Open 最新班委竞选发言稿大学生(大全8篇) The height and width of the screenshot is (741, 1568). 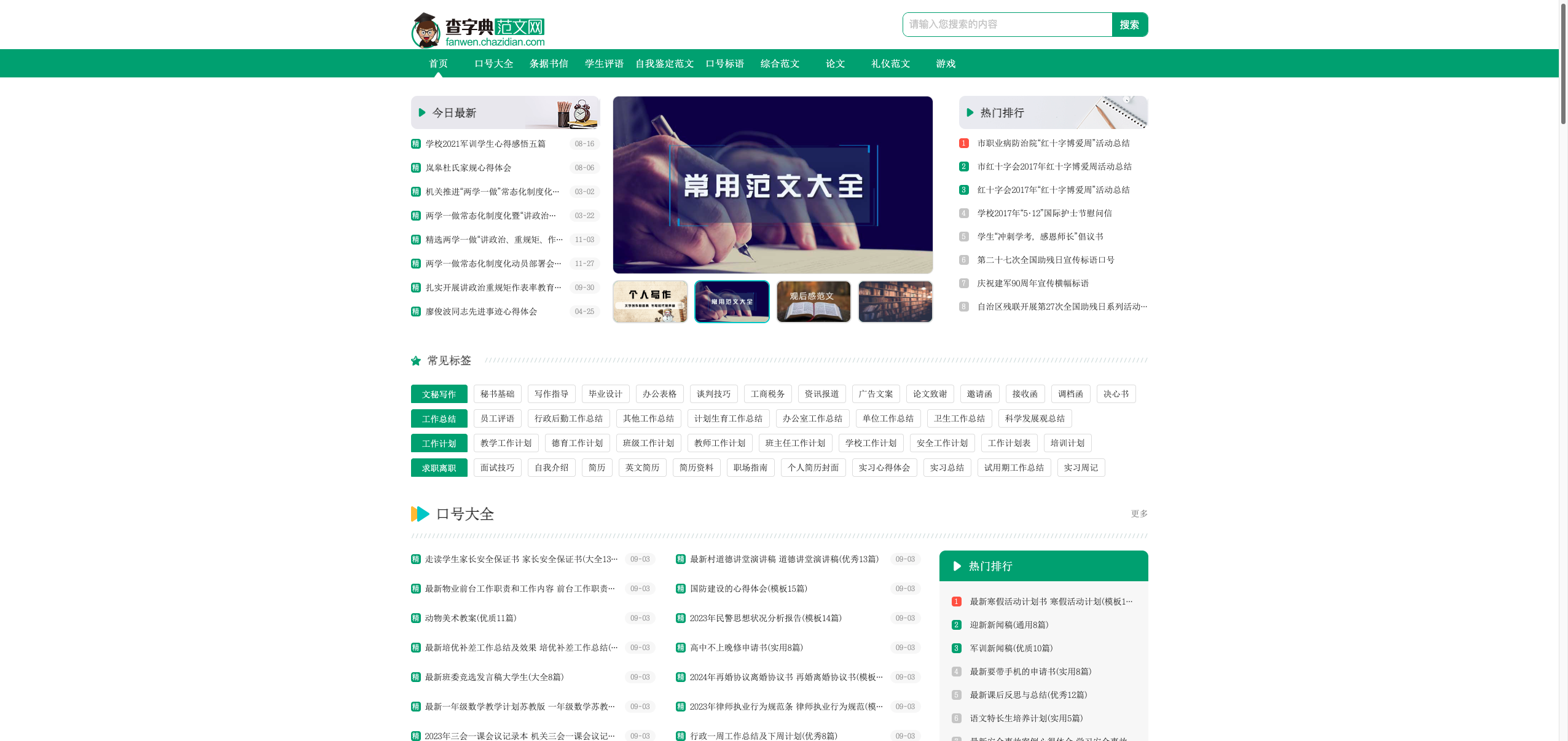pos(494,677)
